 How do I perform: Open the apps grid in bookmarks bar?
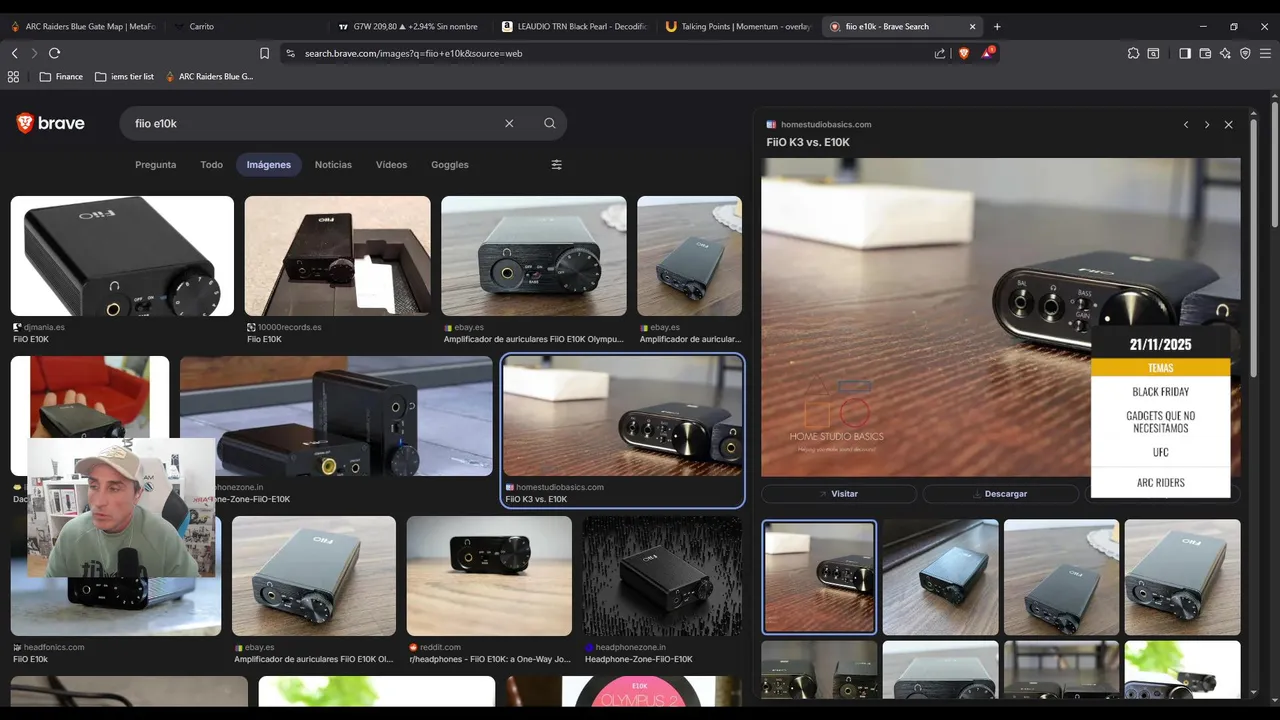[13, 76]
